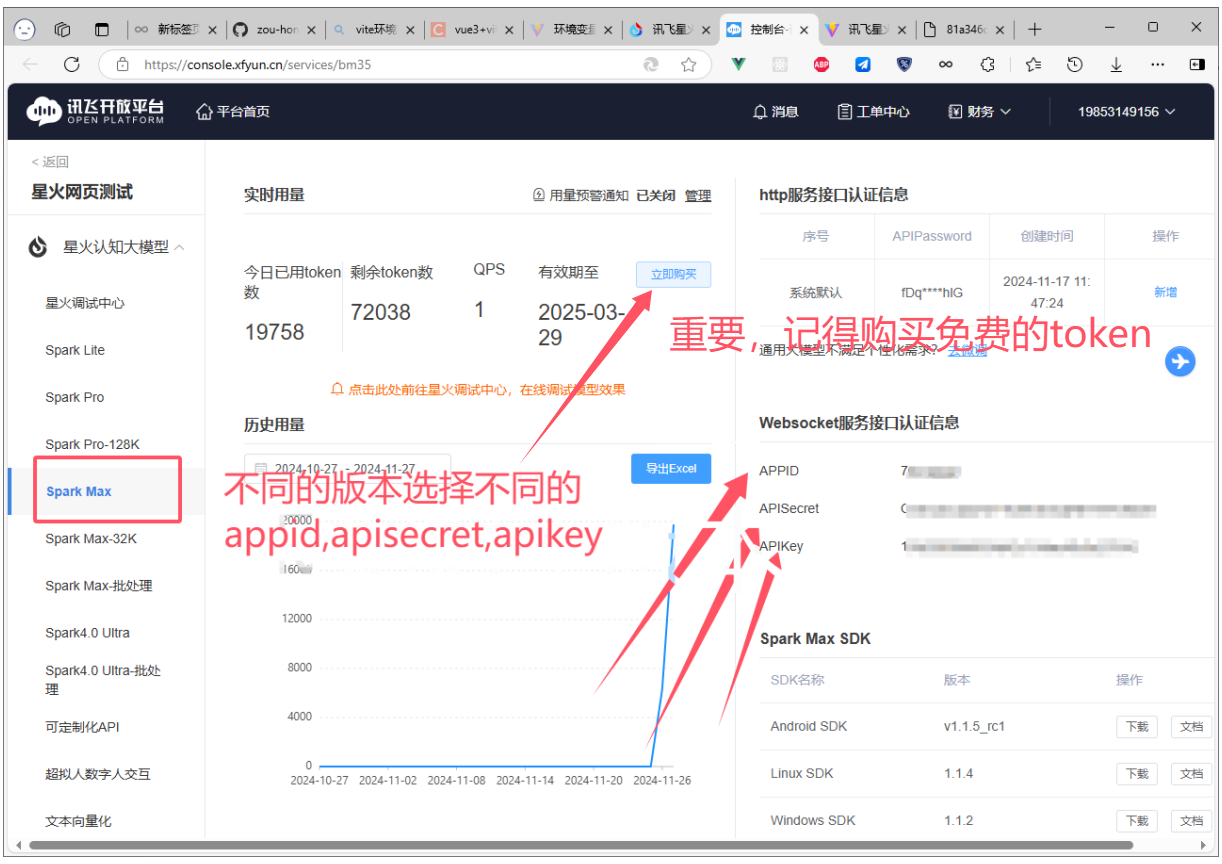
Task: Open browser settings and more menu
Action: pyautogui.click(x=1157, y=64)
